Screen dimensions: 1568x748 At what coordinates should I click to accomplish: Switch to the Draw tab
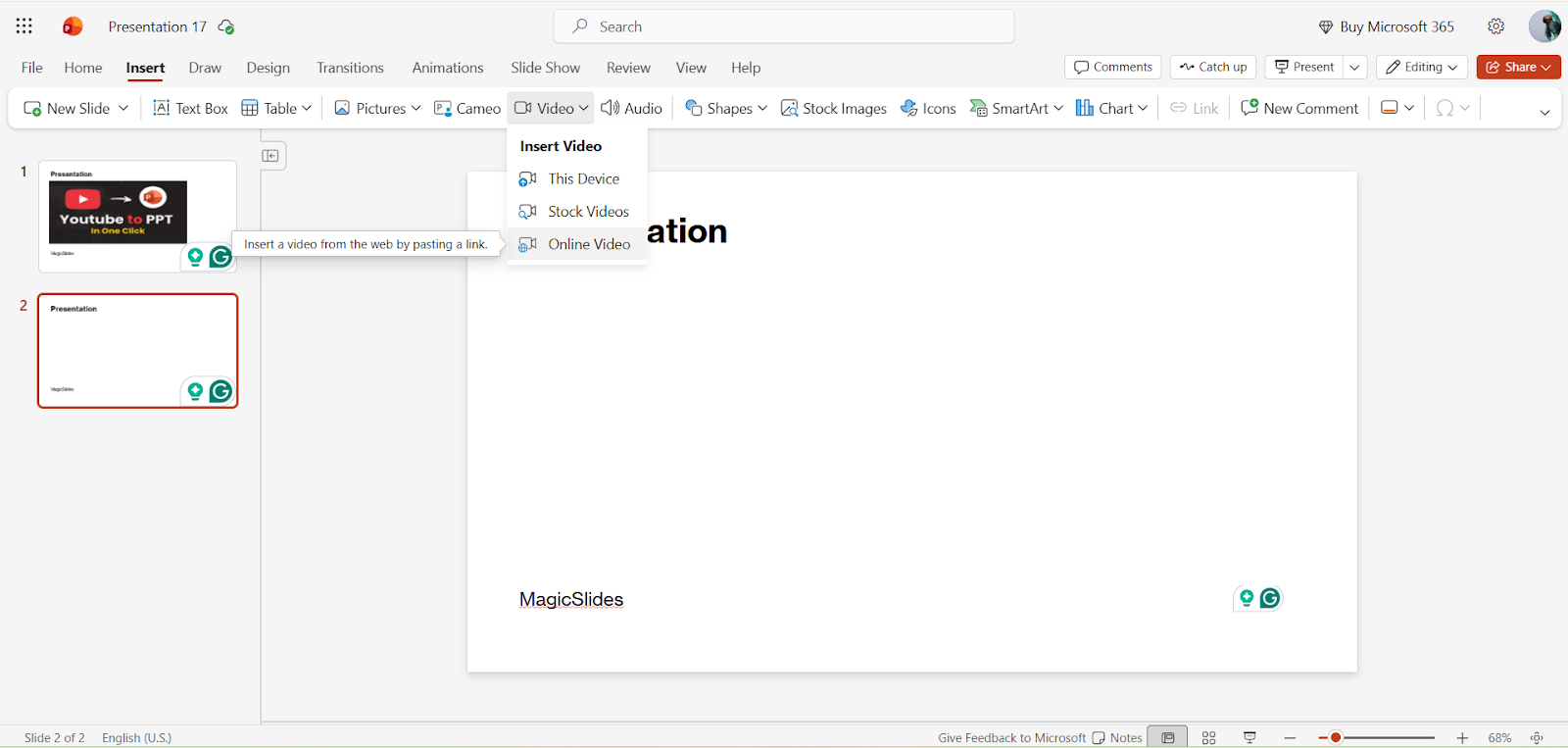205,68
